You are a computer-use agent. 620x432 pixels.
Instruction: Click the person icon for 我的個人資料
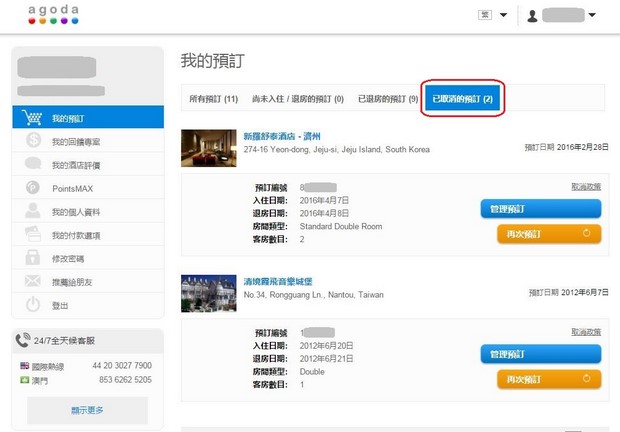point(33,210)
